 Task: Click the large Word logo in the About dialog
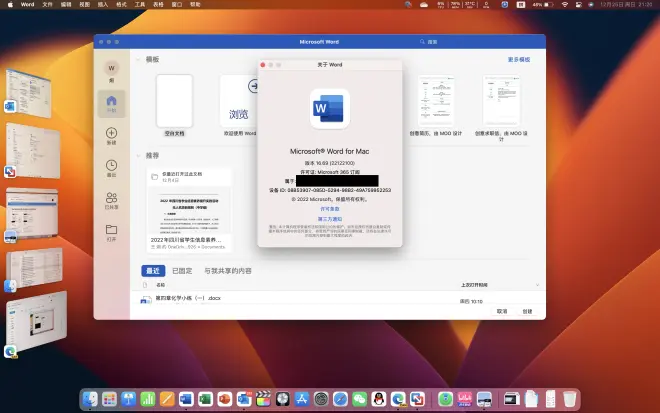point(330,109)
